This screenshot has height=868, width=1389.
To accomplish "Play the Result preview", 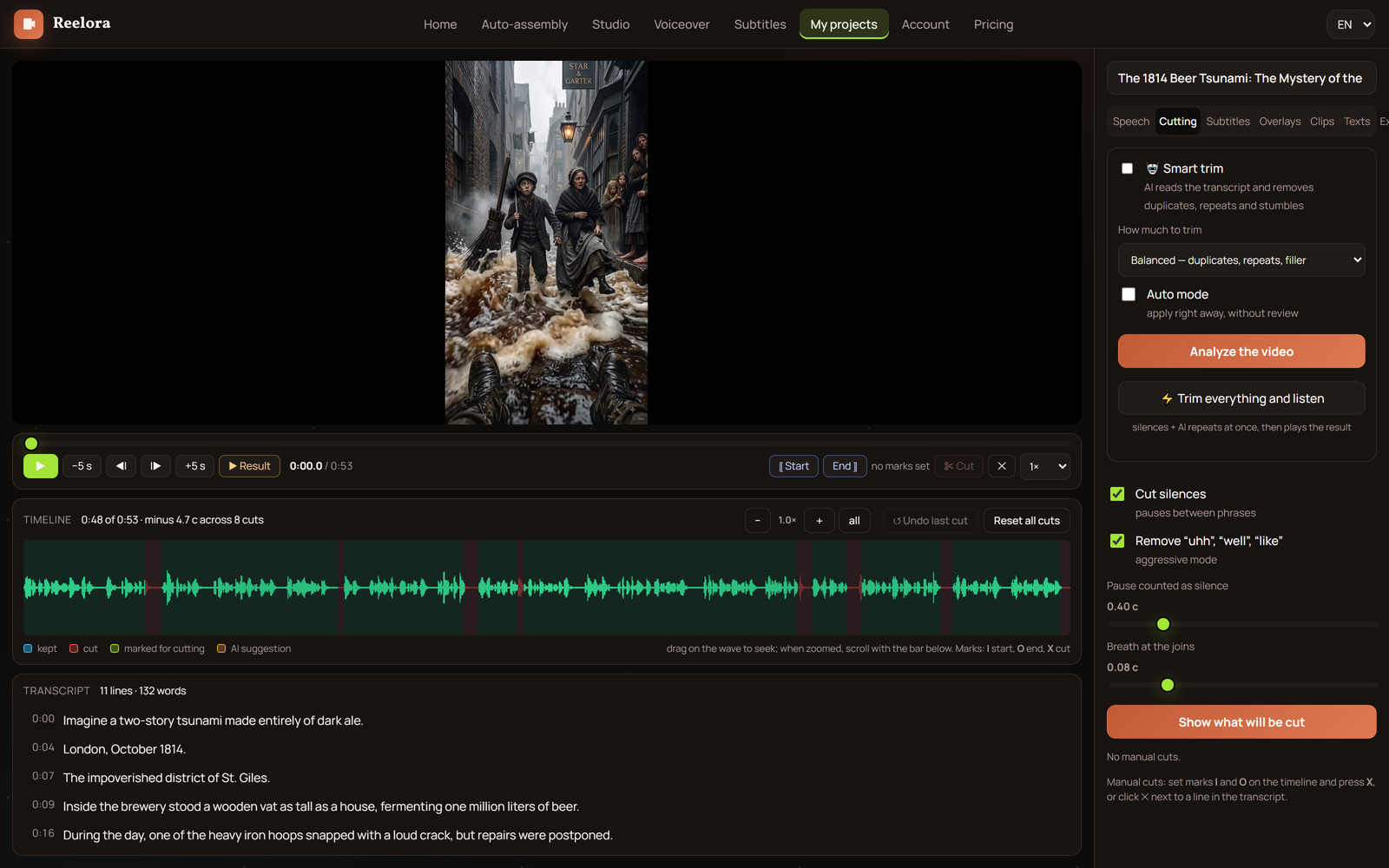I will [x=249, y=466].
